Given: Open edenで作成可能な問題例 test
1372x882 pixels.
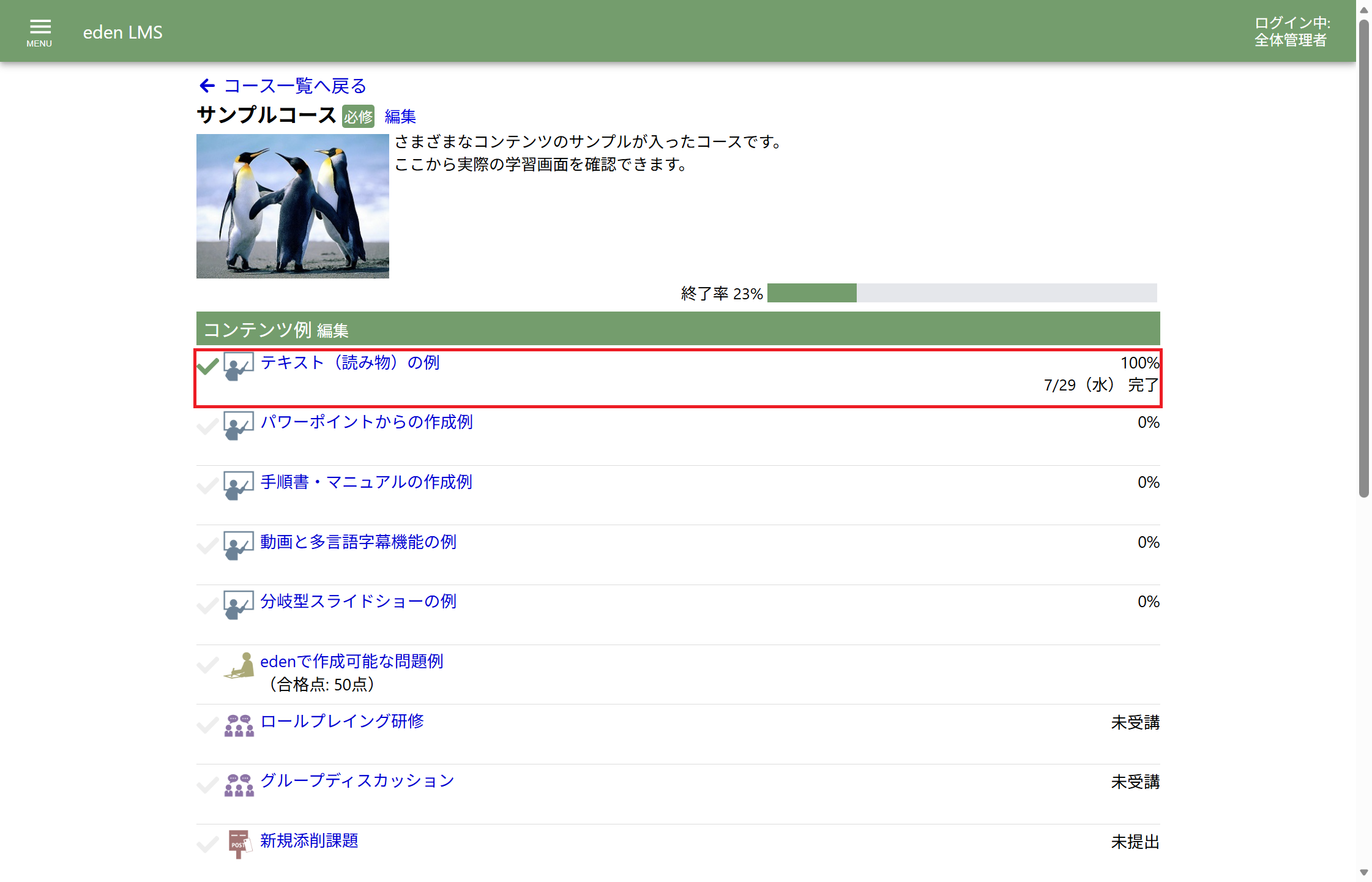Looking at the screenshot, I should [x=352, y=661].
